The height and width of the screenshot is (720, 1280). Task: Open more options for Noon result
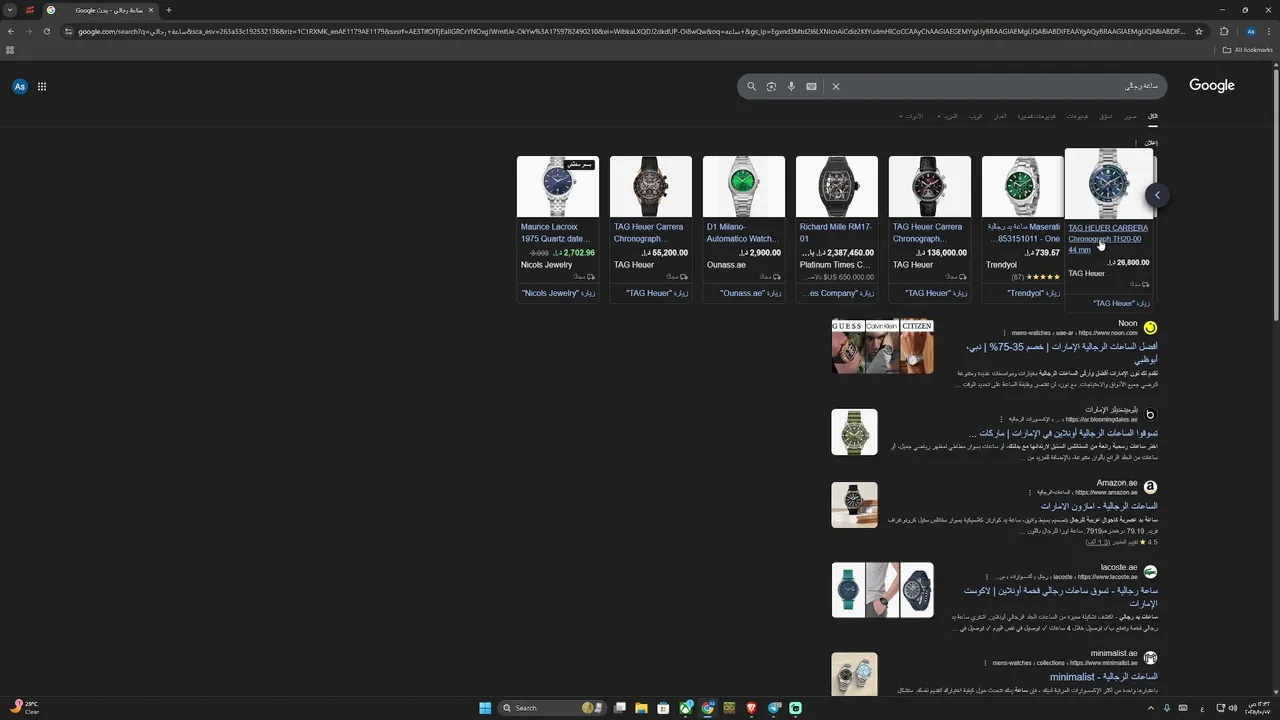[x=1004, y=333]
